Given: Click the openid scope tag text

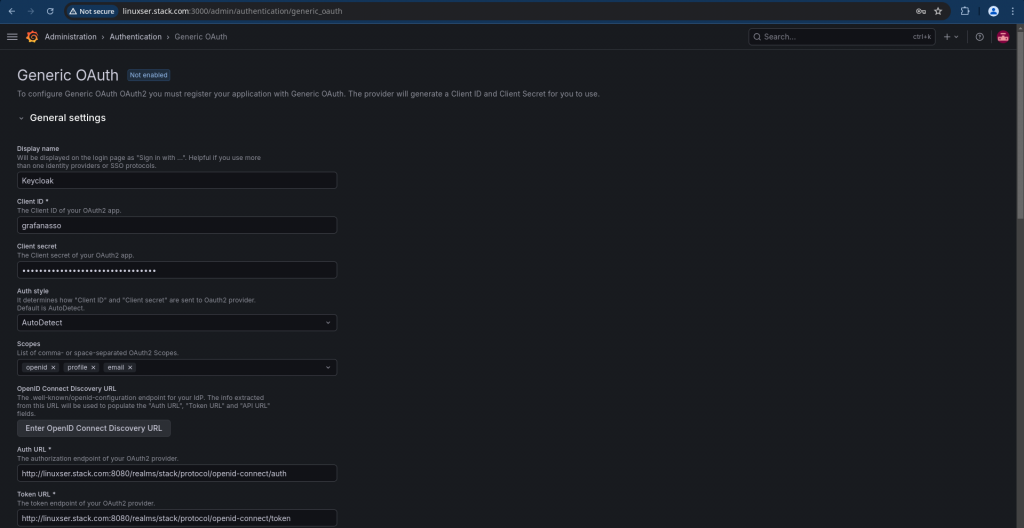Looking at the screenshot, I should (37, 367).
